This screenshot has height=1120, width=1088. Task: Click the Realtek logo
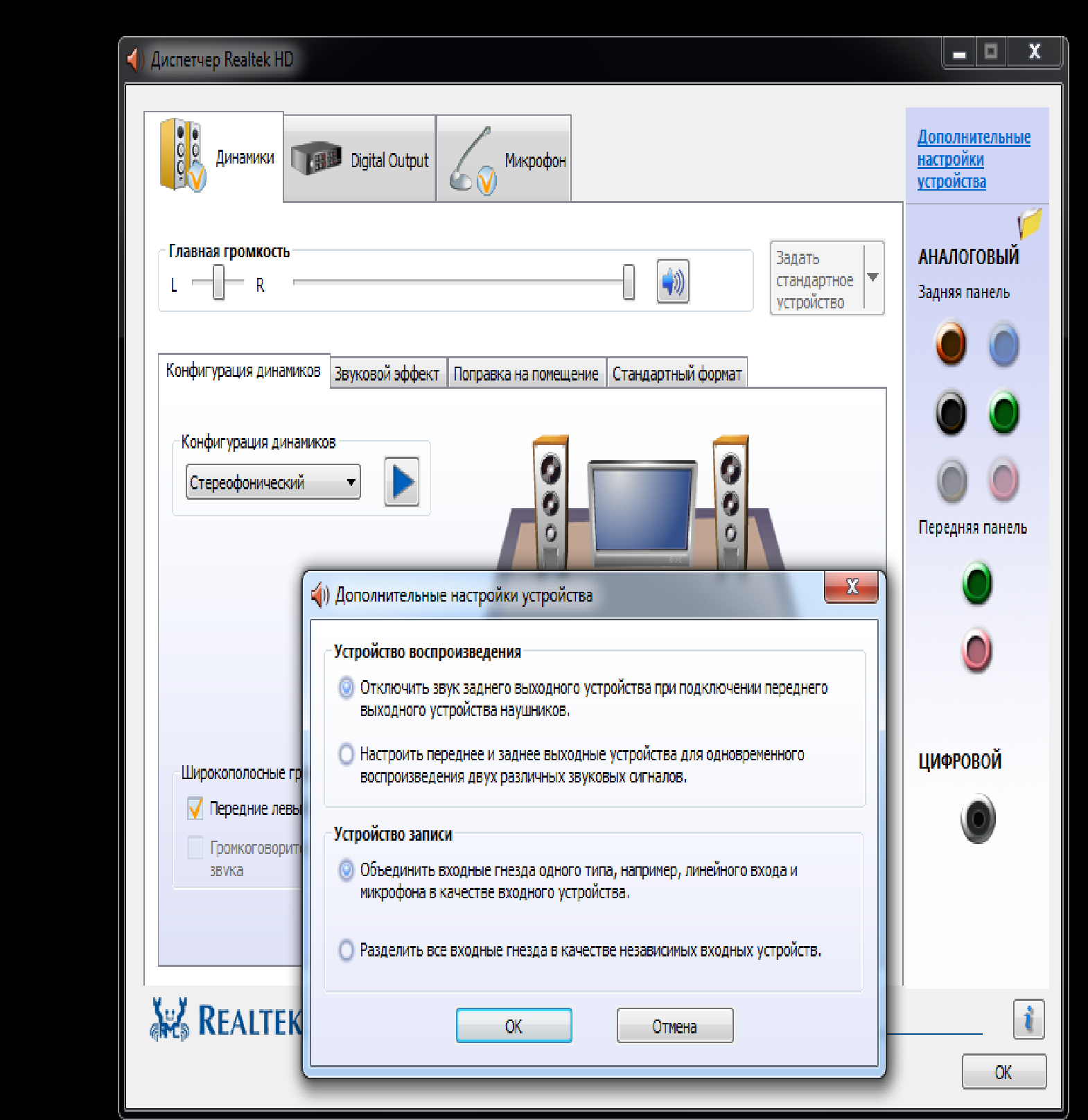226,1020
